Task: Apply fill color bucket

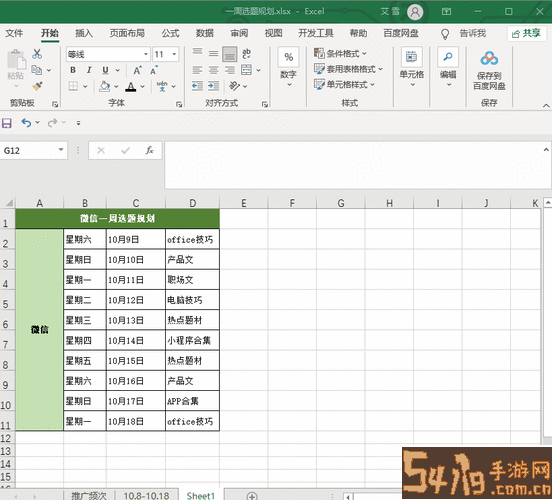Action: [x=105, y=86]
